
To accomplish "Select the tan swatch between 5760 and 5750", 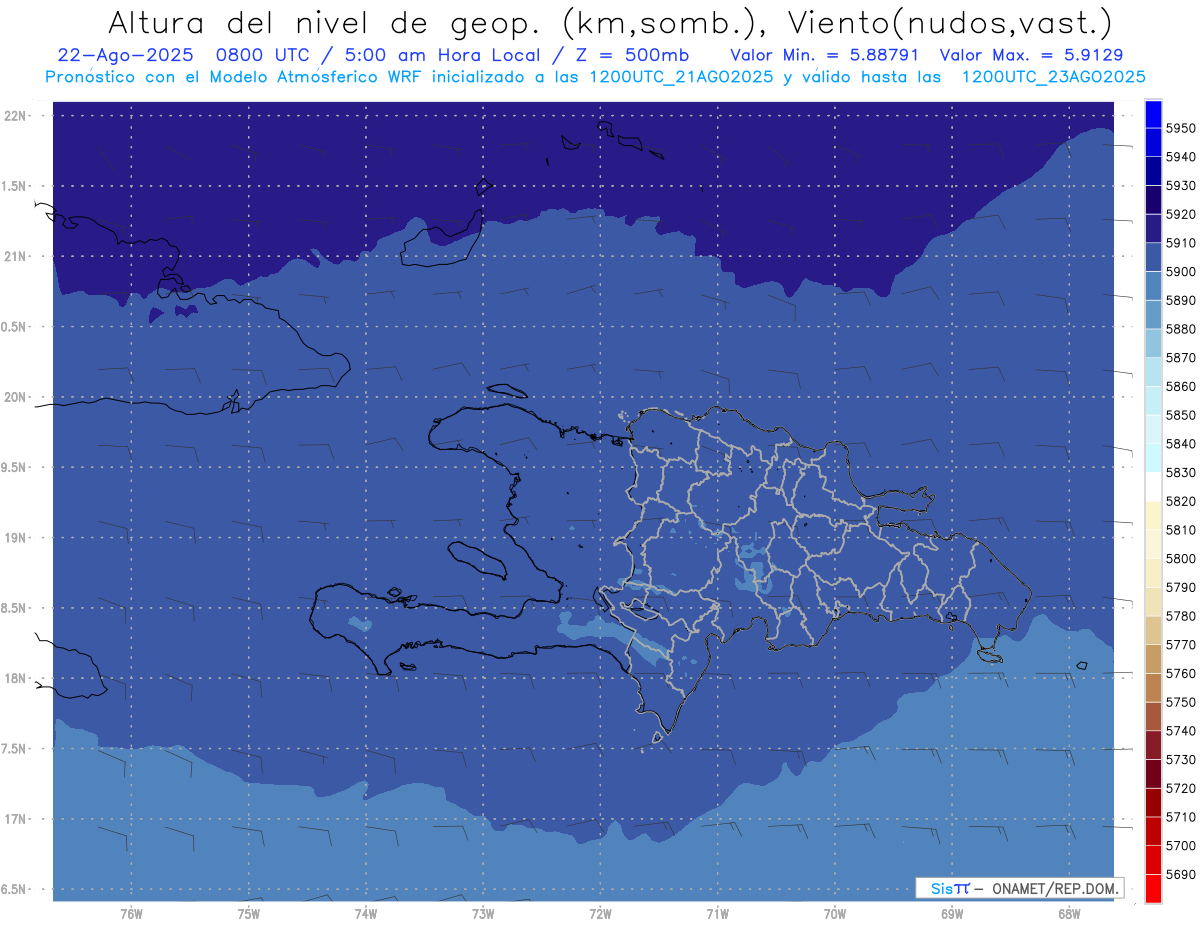I will tap(1153, 688).
